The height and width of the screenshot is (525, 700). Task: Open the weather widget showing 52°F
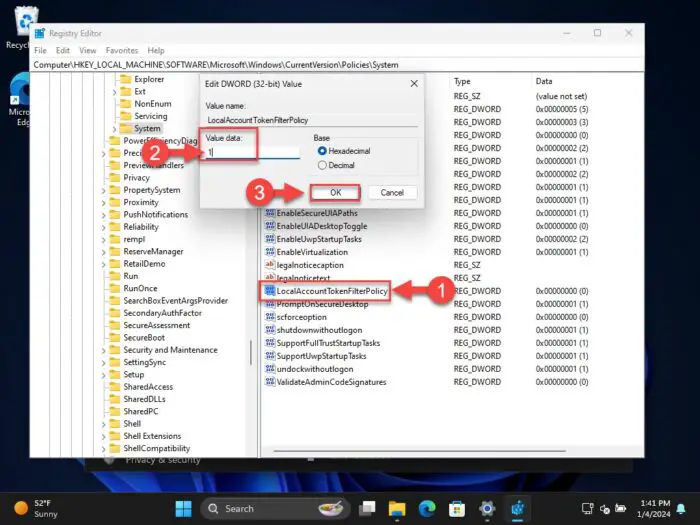(36, 508)
